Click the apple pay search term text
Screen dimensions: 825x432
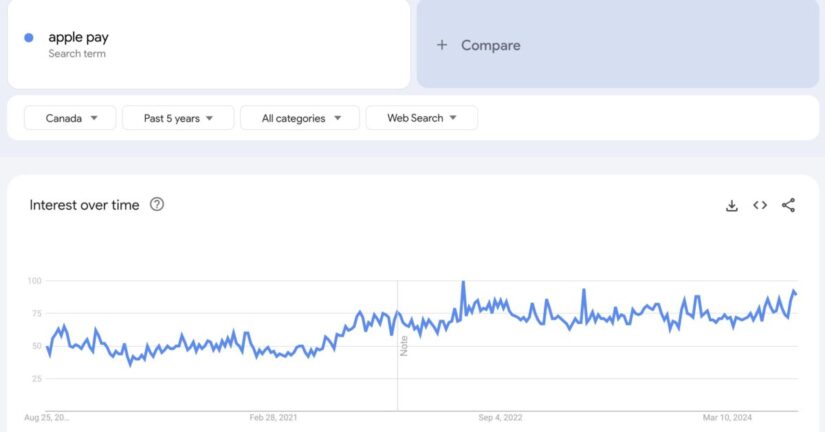[78, 37]
